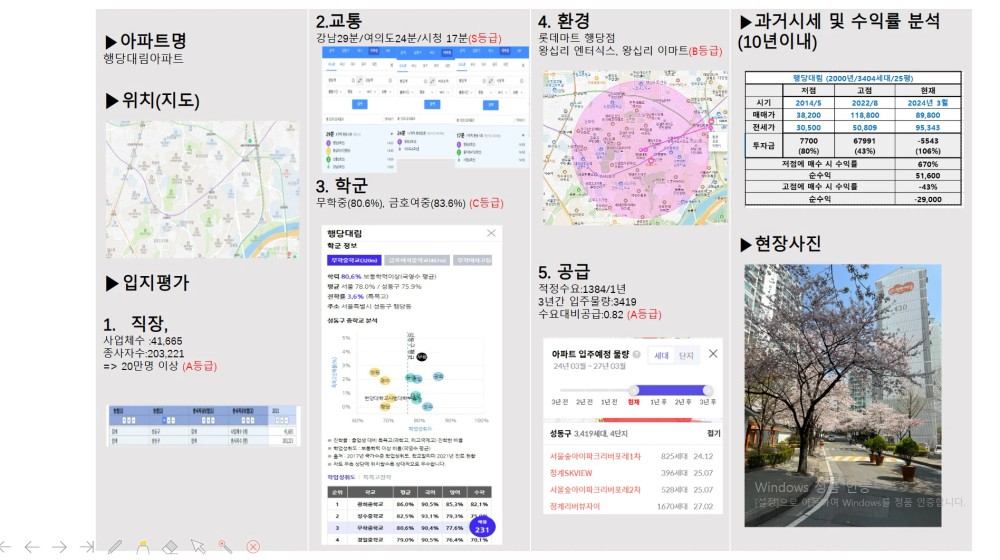Click the blue 231 round badge
Viewport: 1000px width, 560px height.
(x=482, y=527)
